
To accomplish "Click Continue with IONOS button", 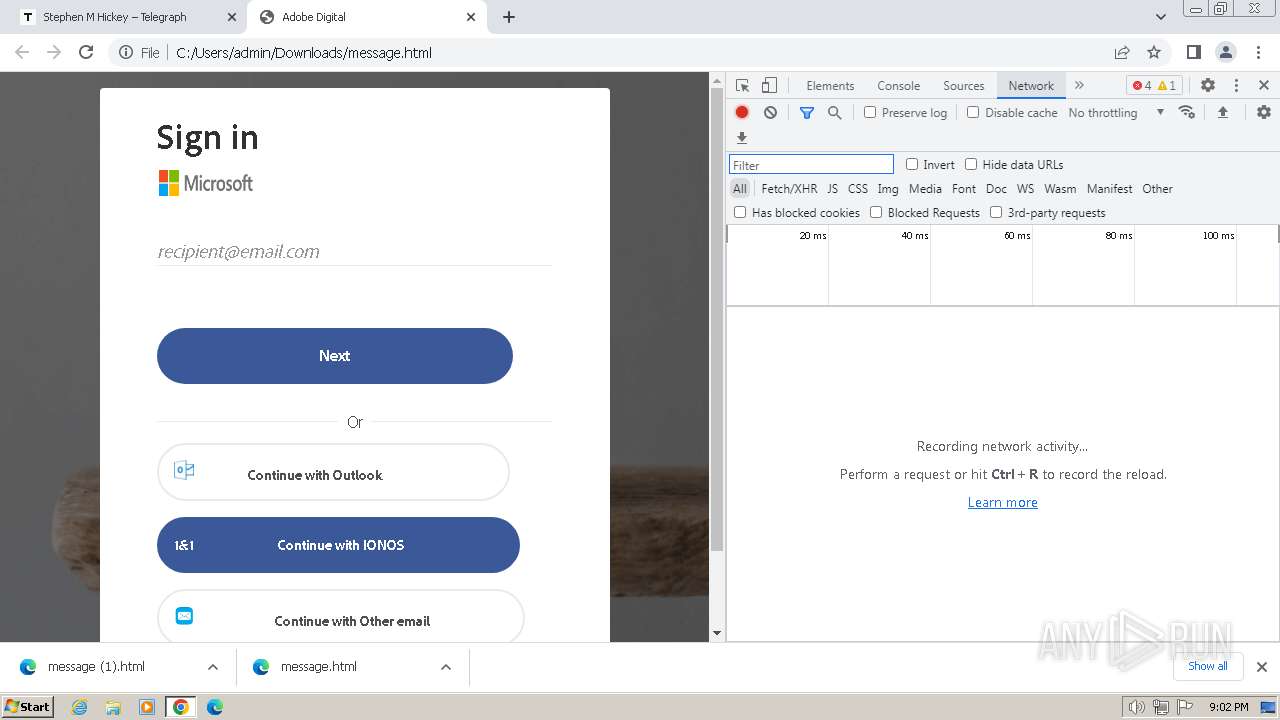I will (x=338, y=545).
